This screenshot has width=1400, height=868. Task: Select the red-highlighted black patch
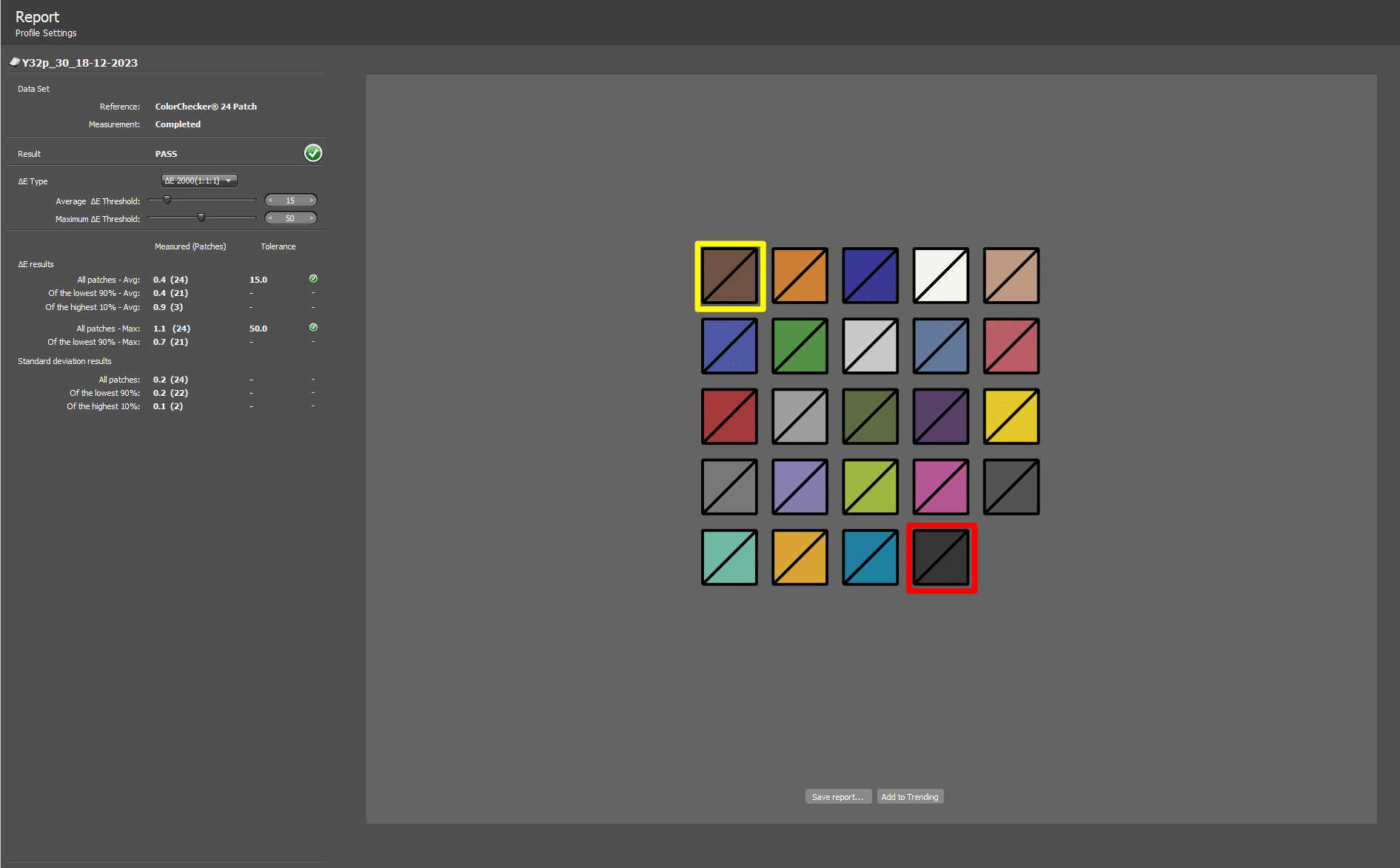[x=941, y=558]
